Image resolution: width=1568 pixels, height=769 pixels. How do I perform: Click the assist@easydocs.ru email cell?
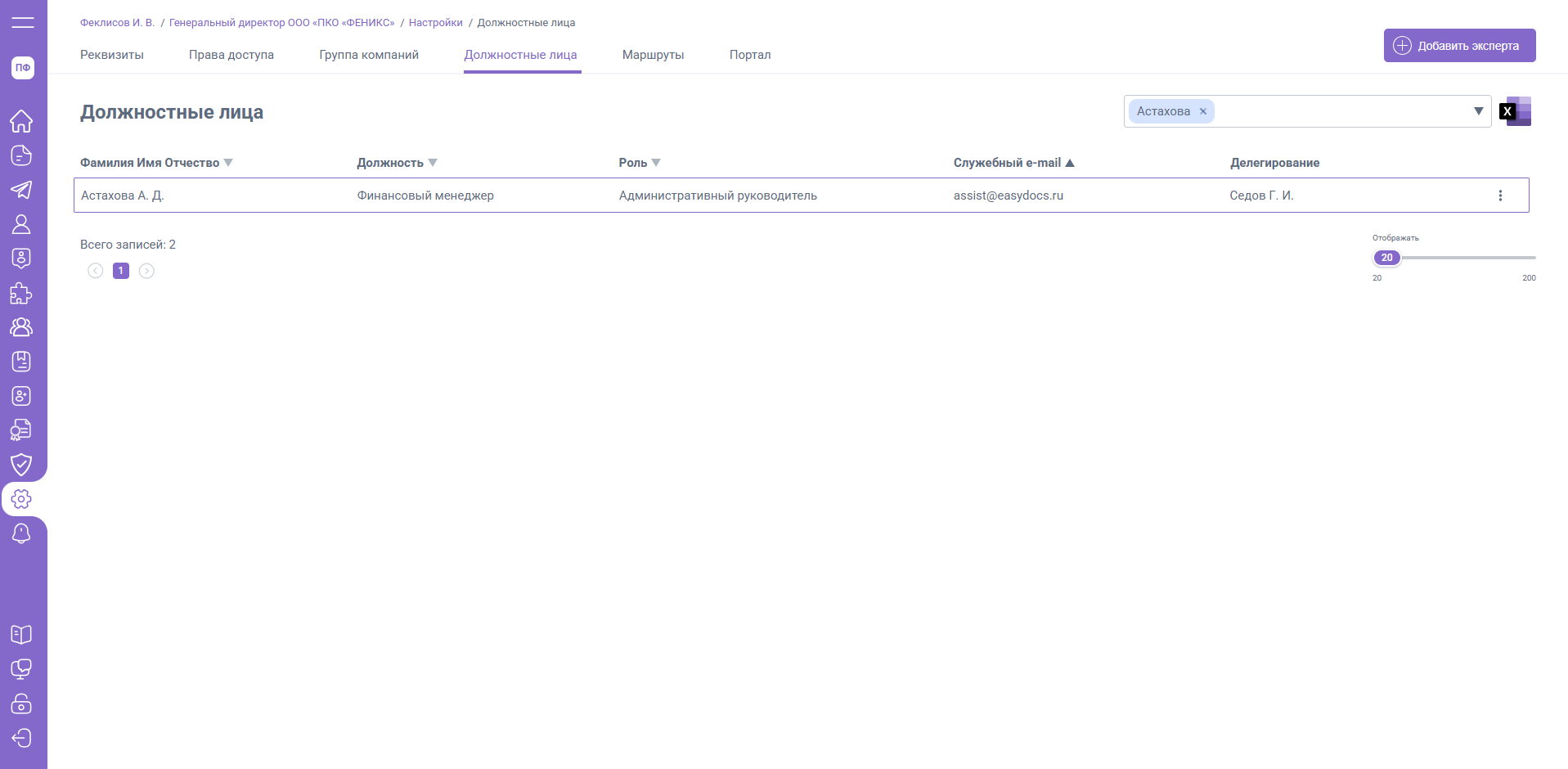tap(1008, 196)
